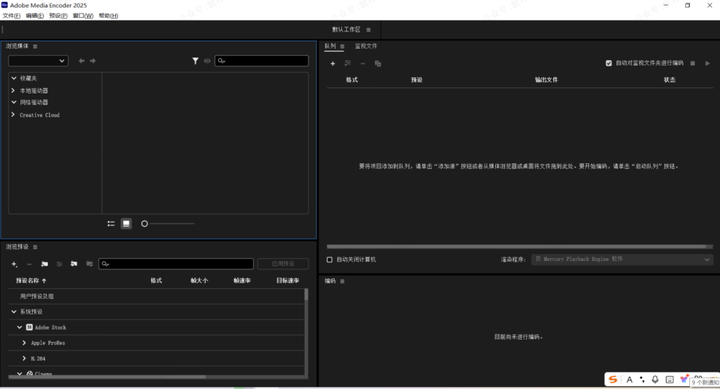Collapse the 网络驱动器 tree node

(14, 102)
